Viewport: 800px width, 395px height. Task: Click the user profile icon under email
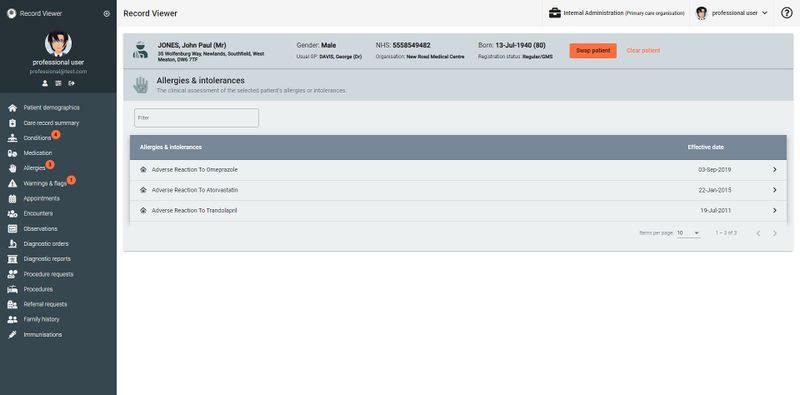click(x=45, y=83)
